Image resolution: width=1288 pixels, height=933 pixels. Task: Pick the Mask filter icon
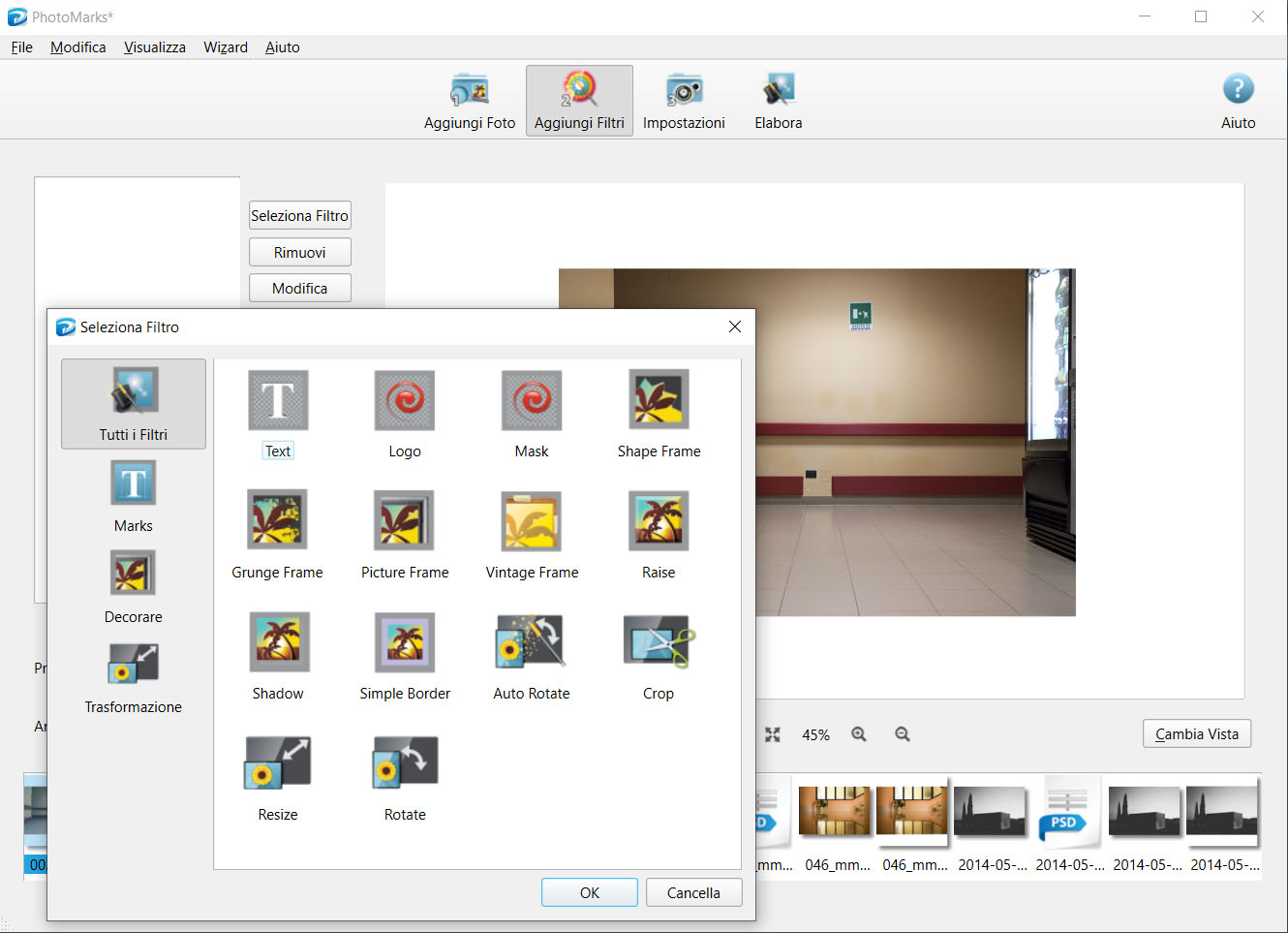pyautogui.click(x=532, y=401)
